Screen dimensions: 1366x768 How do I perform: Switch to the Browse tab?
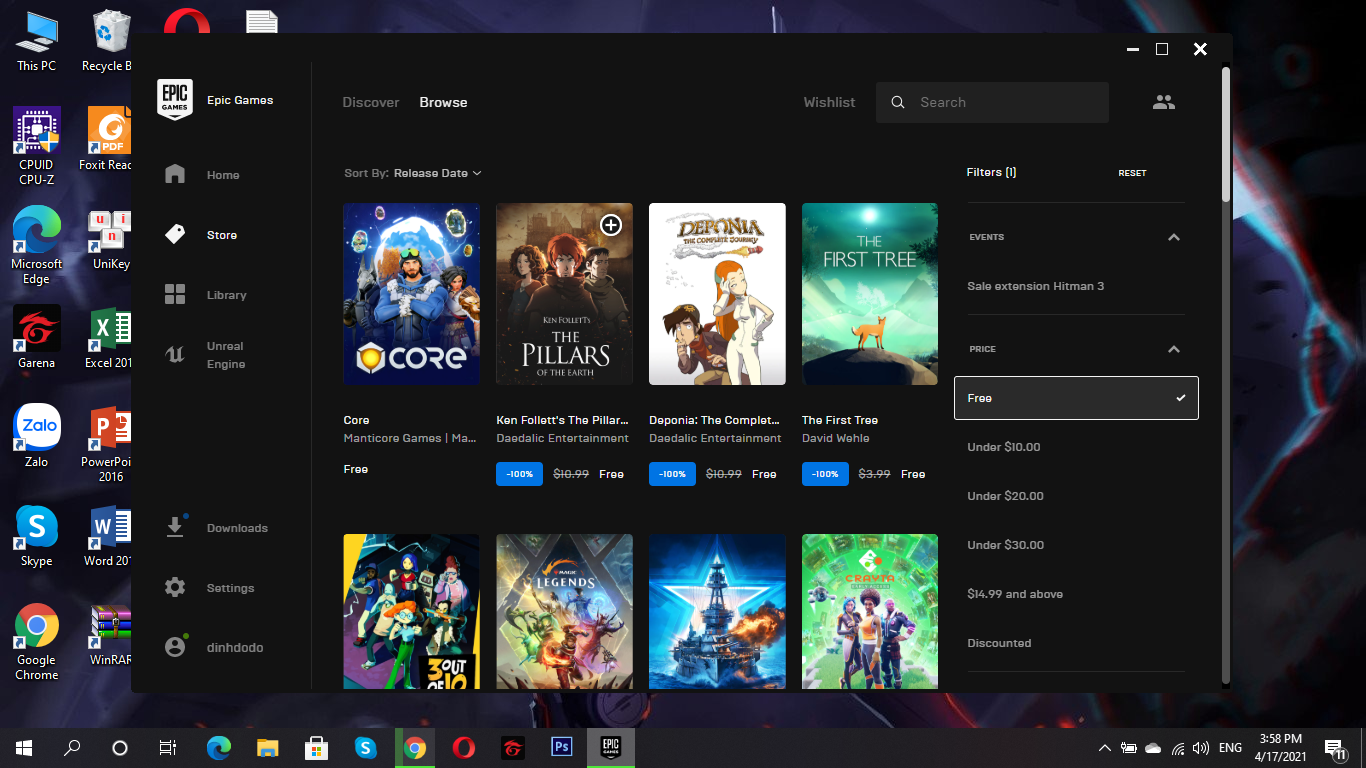pos(443,102)
